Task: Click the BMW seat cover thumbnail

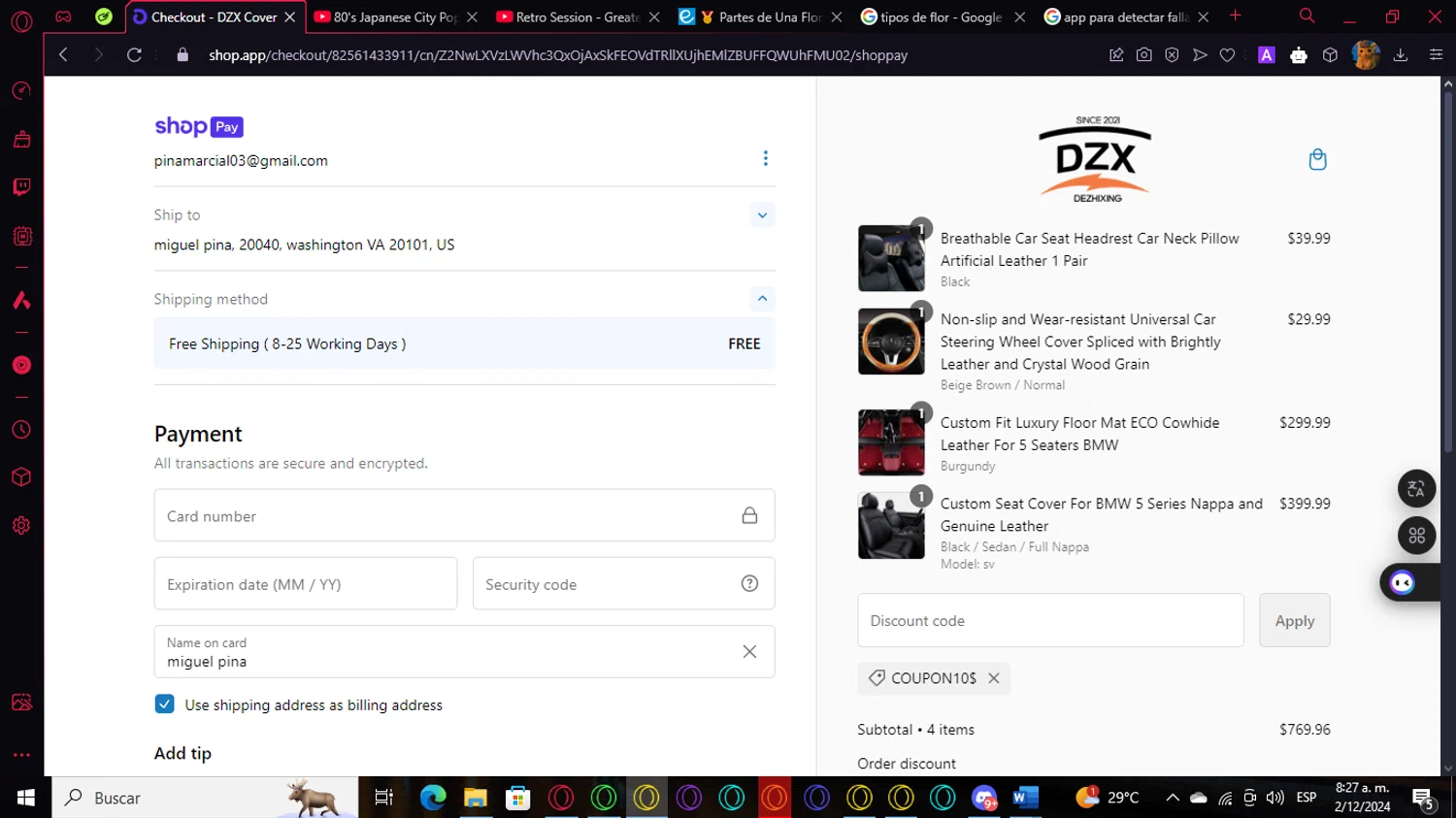Action: [891, 526]
